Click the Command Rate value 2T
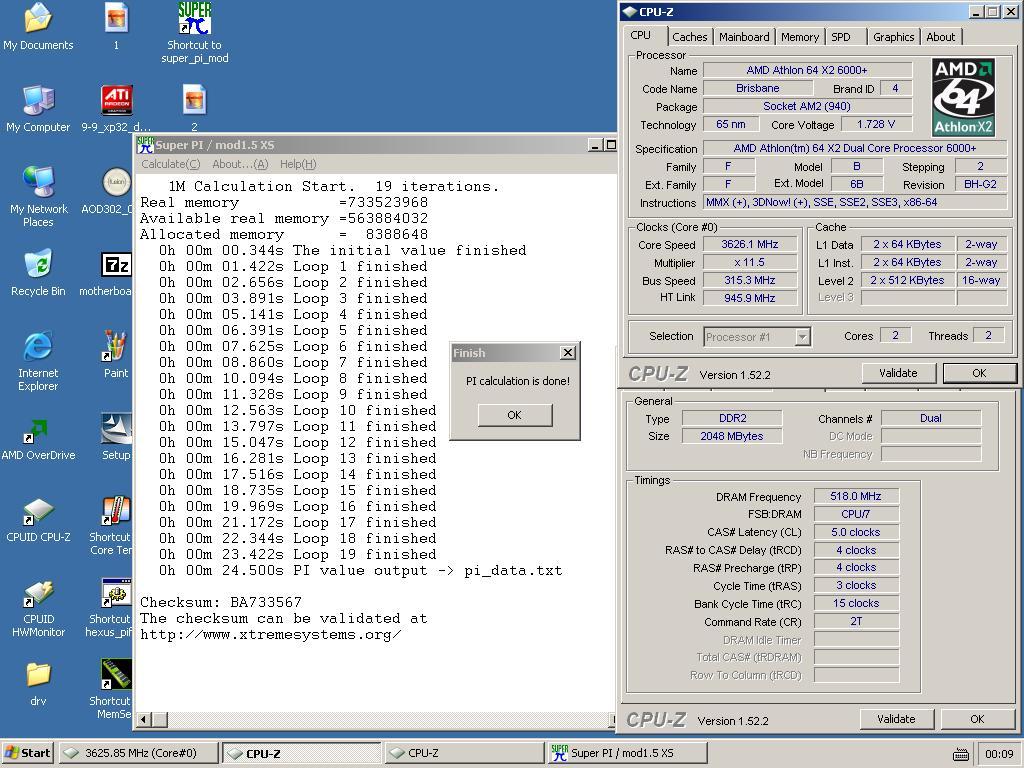 (x=856, y=622)
